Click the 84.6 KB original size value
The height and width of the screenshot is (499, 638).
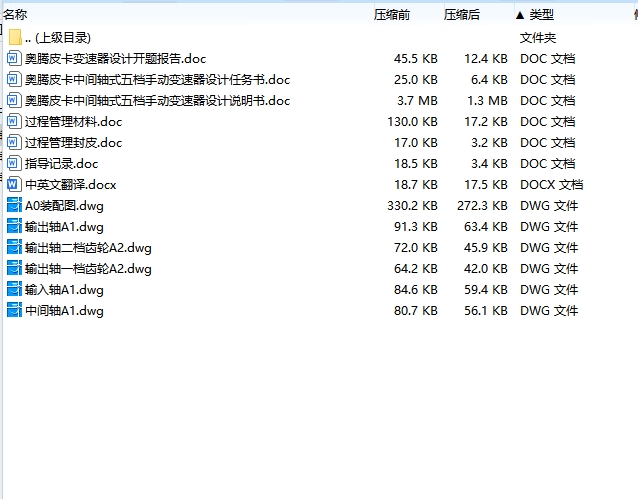415,290
